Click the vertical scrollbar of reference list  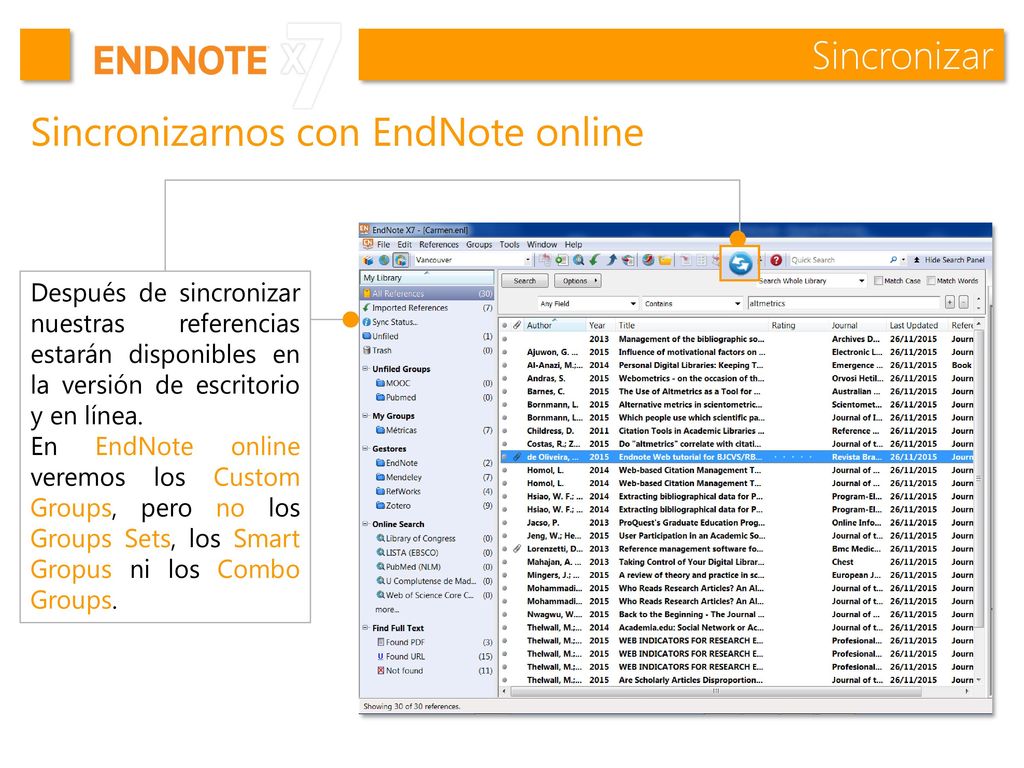[x=978, y=480]
